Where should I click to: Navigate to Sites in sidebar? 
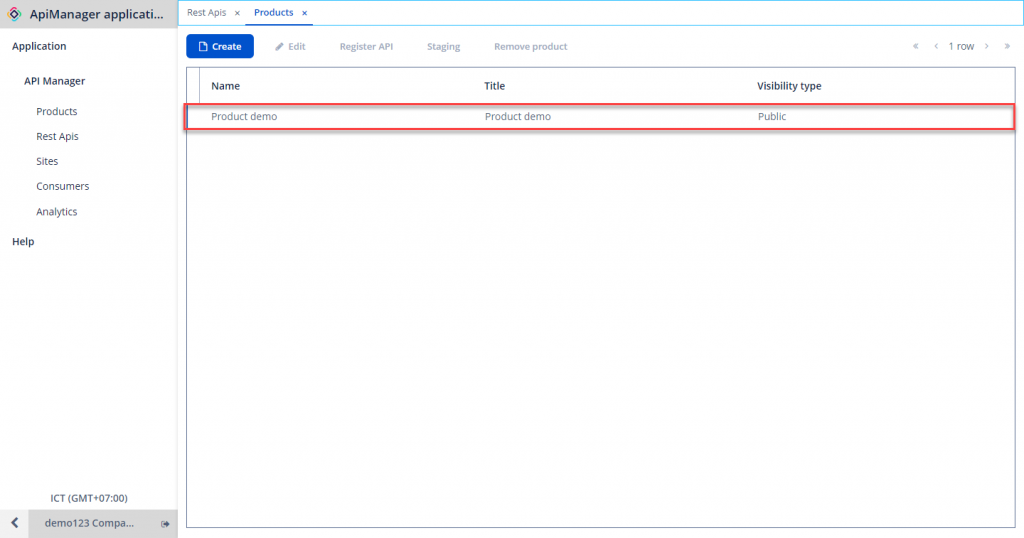(47, 162)
